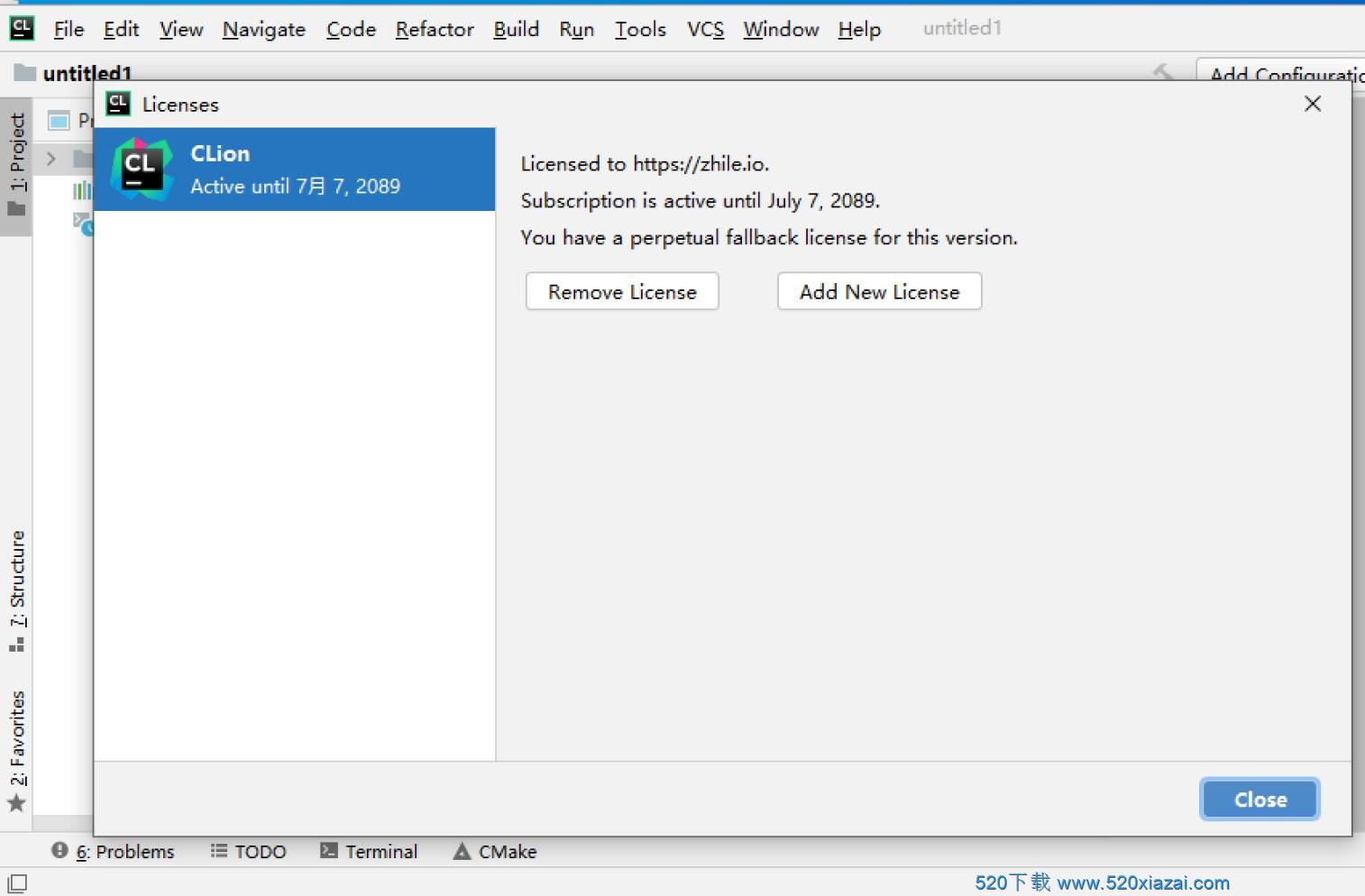The width and height of the screenshot is (1365, 896).
Task: Open the Window menu
Action: click(781, 29)
